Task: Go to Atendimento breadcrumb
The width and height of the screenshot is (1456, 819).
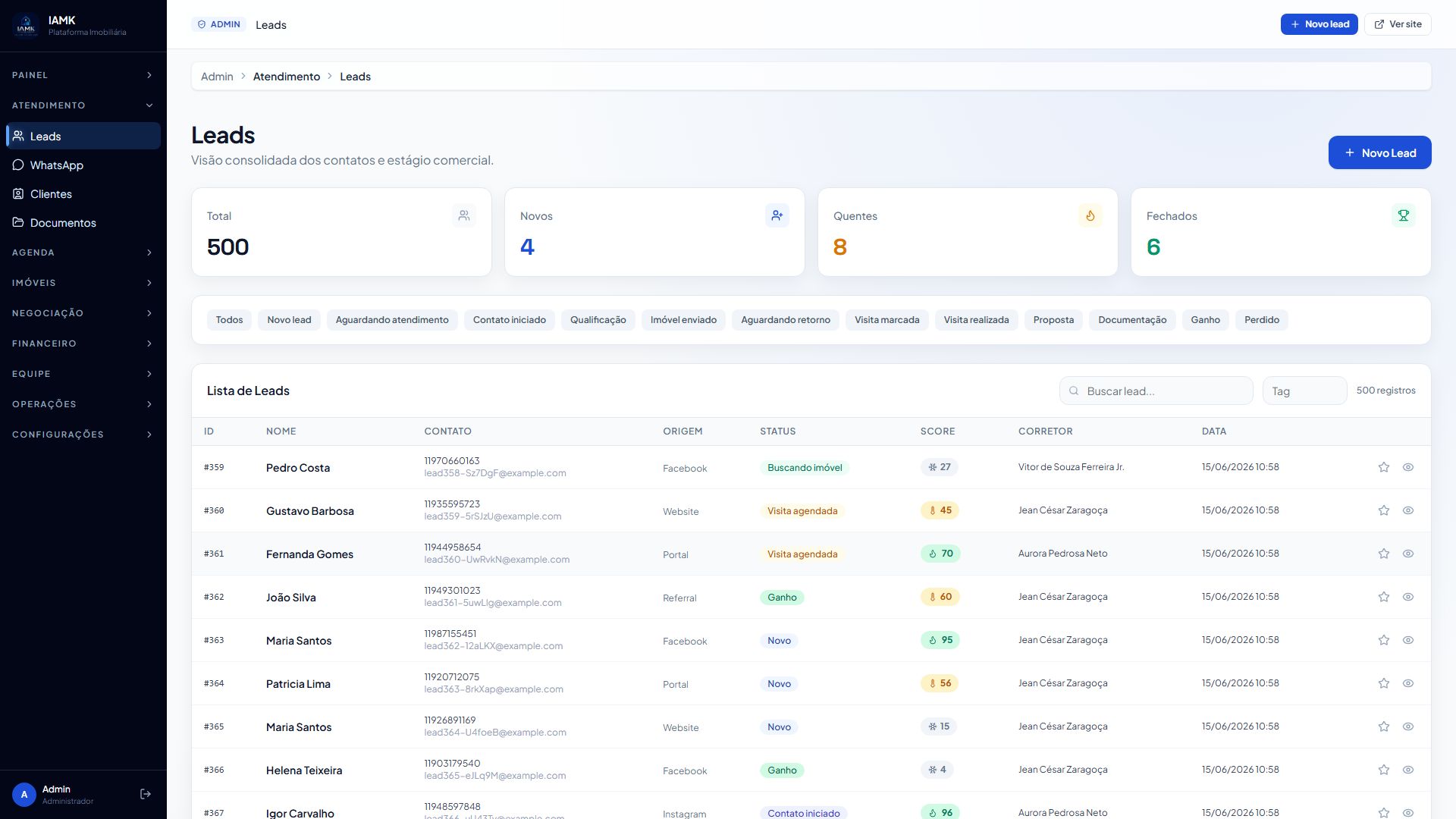Action: tap(287, 77)
